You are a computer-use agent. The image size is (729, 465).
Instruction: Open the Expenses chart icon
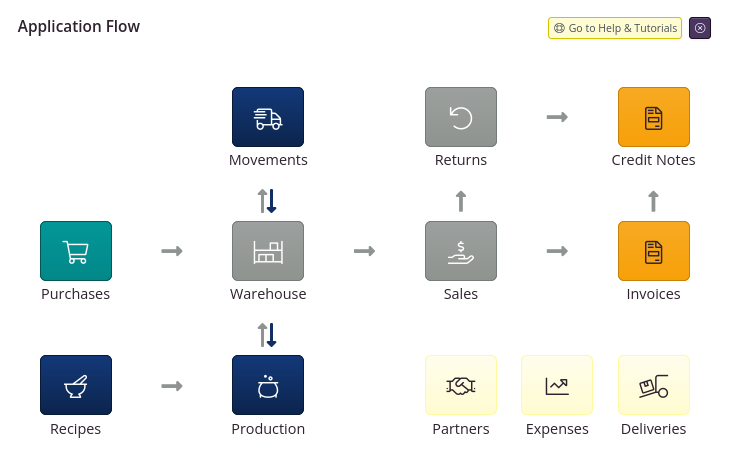[557, 385]
